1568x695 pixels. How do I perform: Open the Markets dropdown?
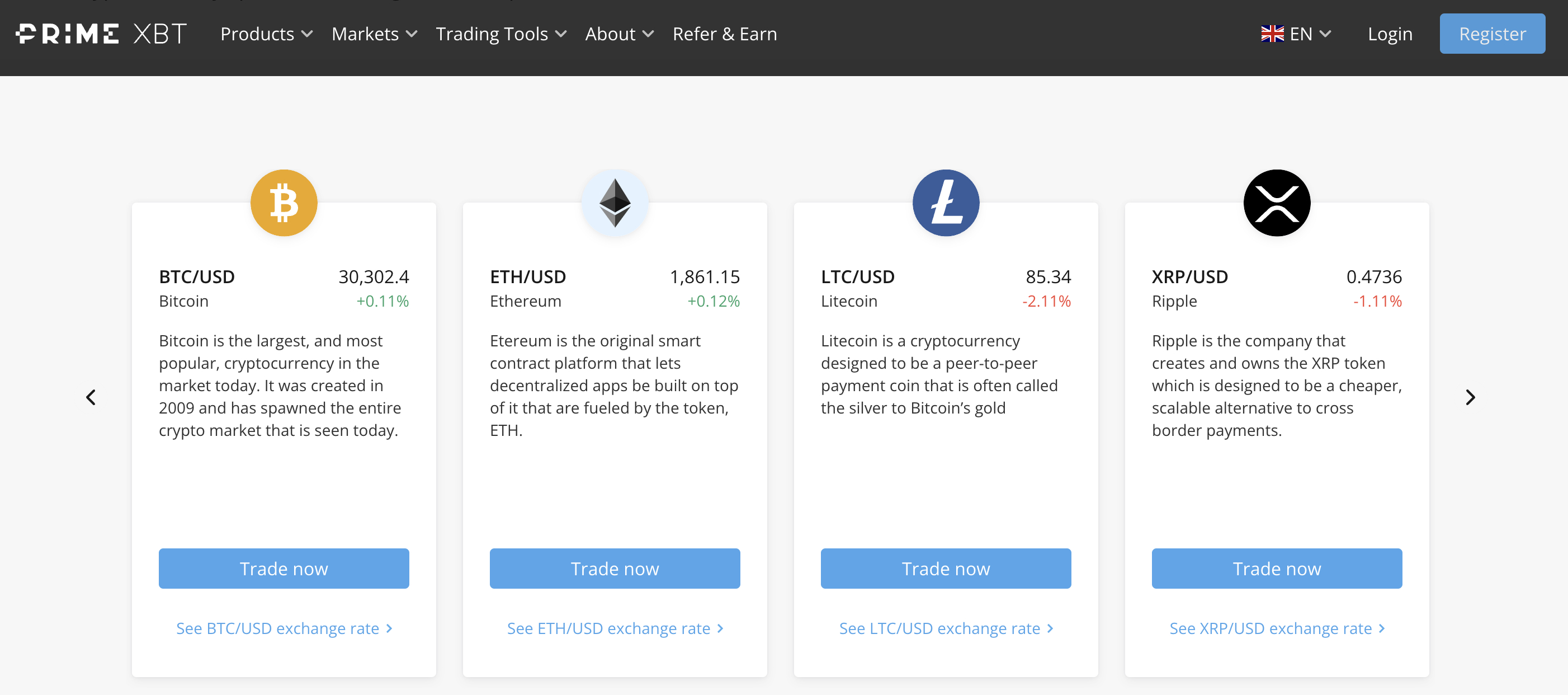(x=374, y=34)
